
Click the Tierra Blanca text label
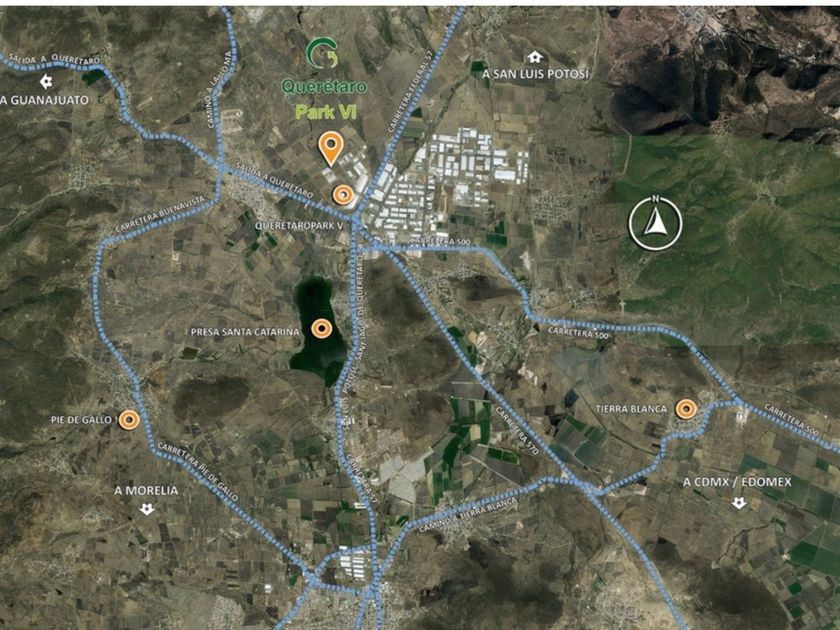click(631, 409)
